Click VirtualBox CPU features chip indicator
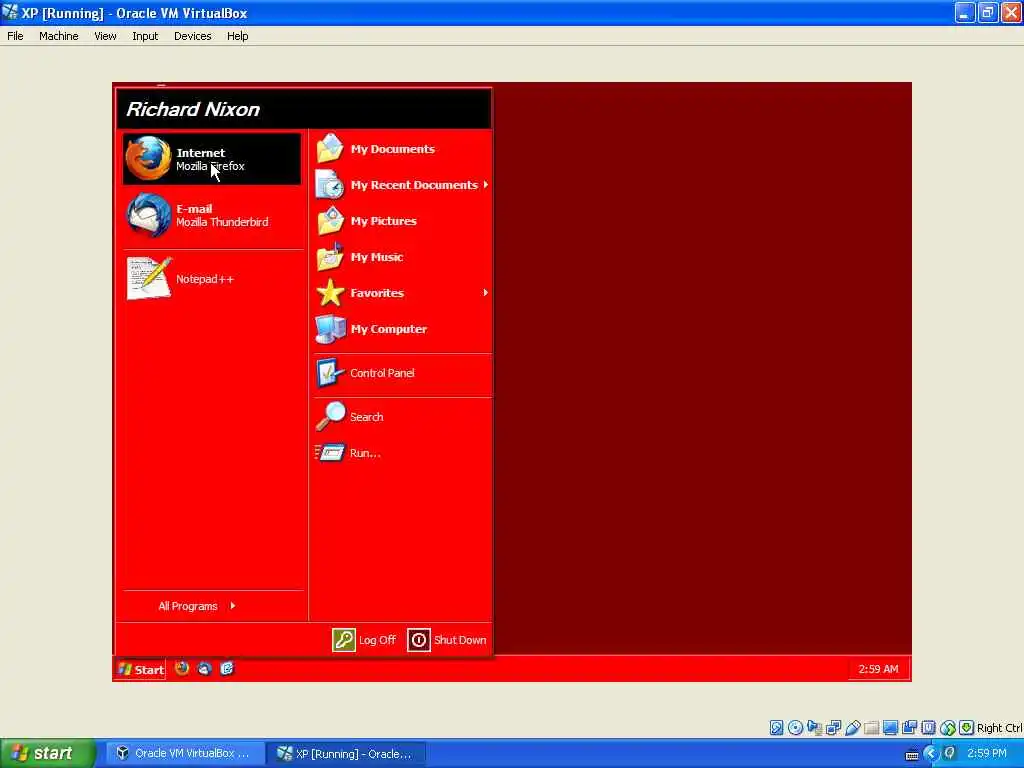1024x768 pixels. tap(928, 728)
